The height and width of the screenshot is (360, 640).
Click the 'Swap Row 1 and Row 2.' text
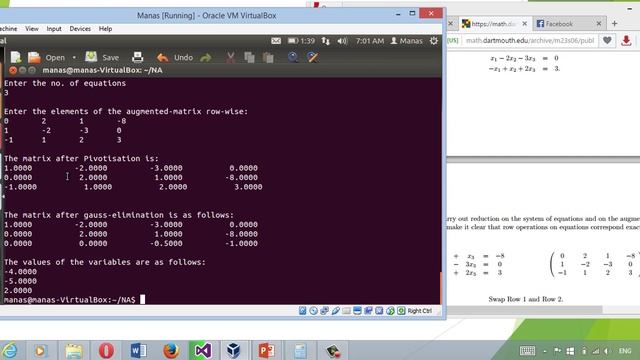point(526,299)
